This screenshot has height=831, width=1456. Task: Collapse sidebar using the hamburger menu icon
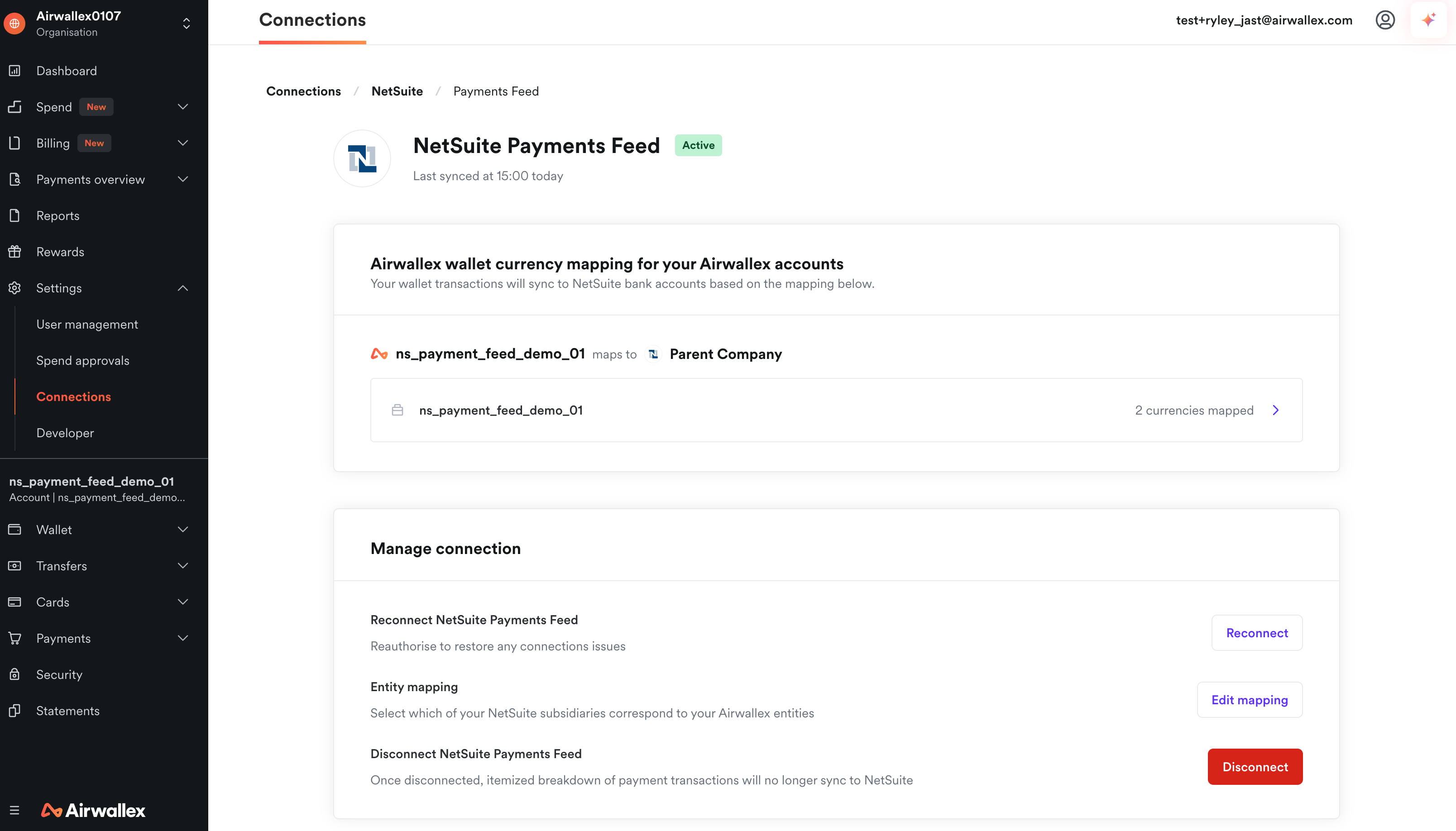[15, 810]
